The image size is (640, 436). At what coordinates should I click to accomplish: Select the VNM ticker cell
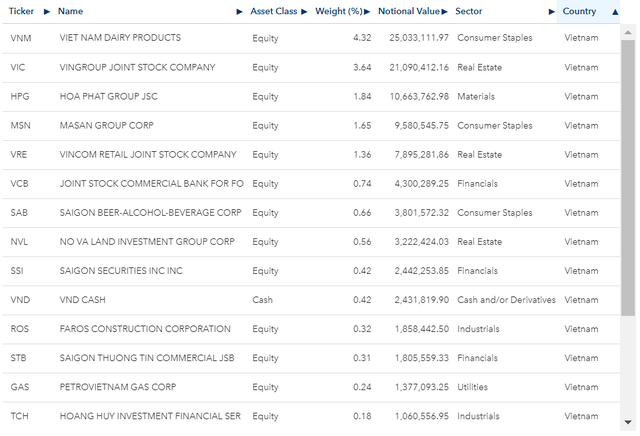coord(21,38)
